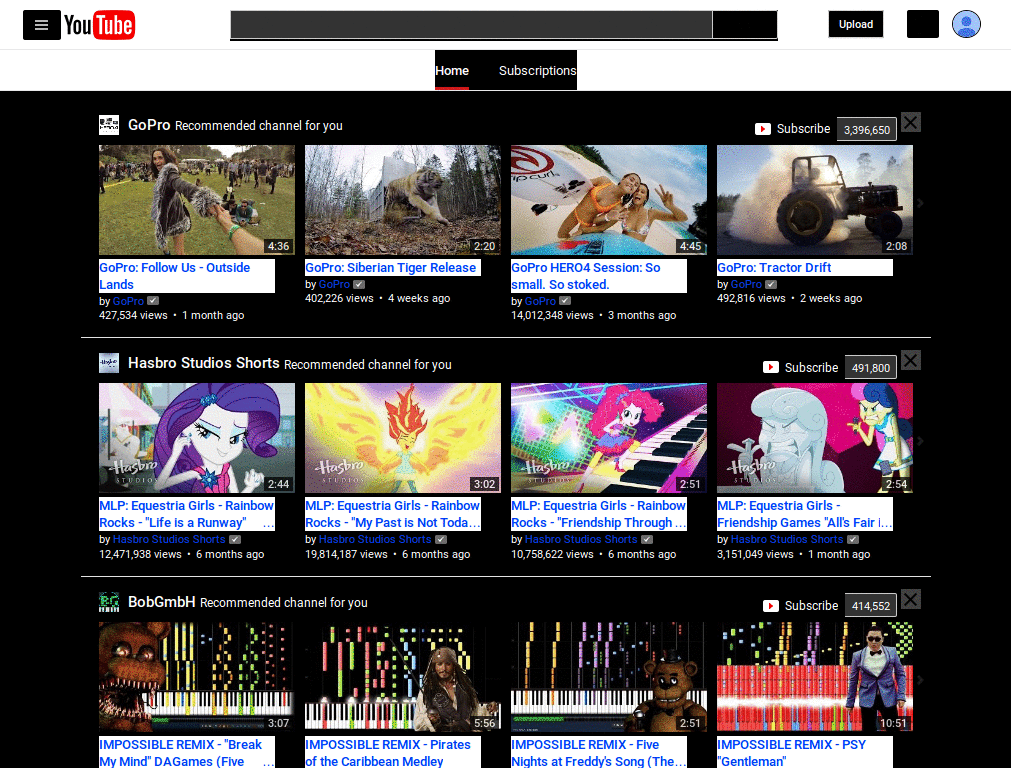The height and width of the screenshot is (768, 1024).
Task: Click verified badge under 'My Past is Not Today'
Action: (441, 539)
